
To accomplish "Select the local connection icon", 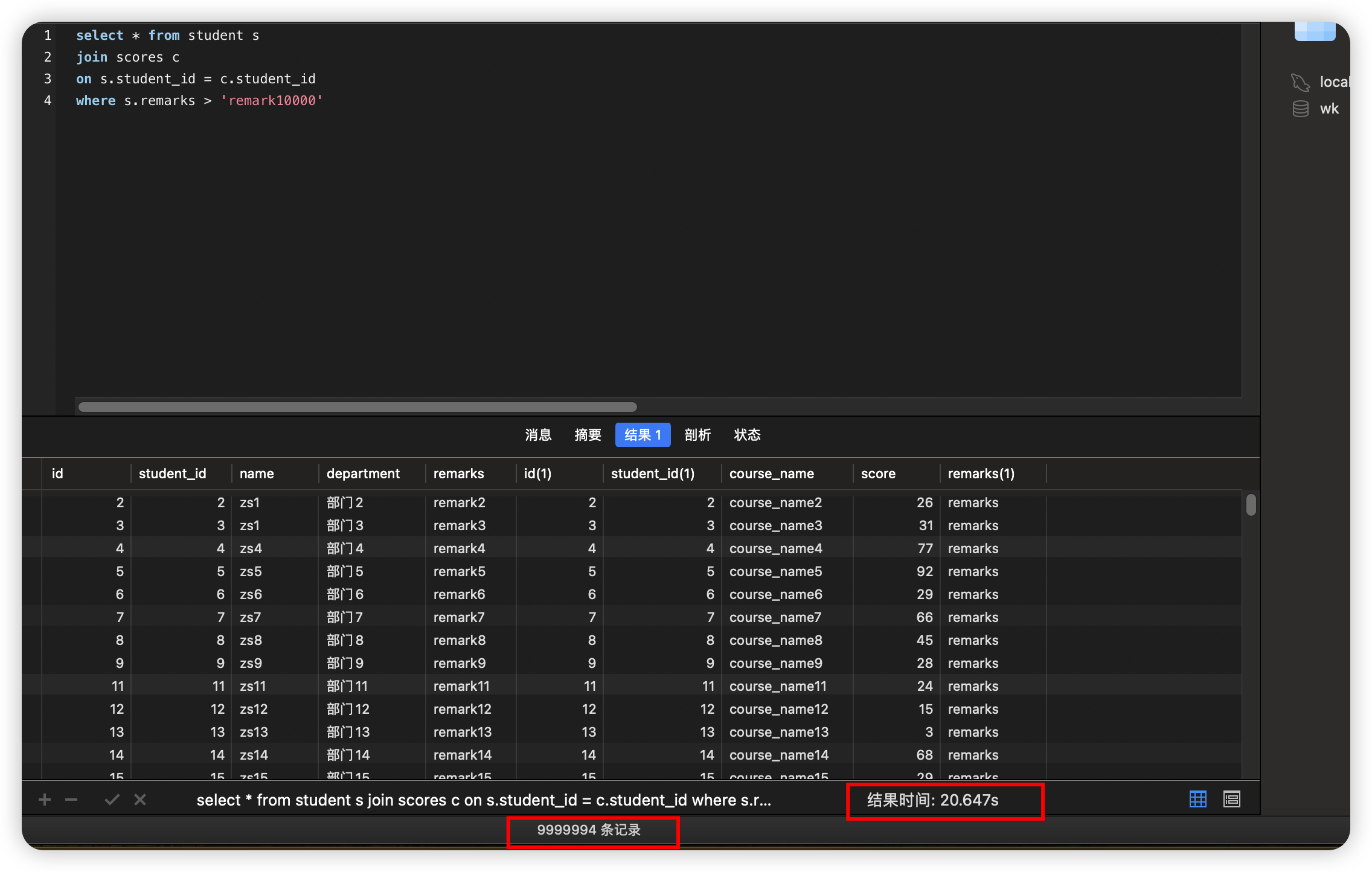I will pyautogui.click(x=1300, y=82).
